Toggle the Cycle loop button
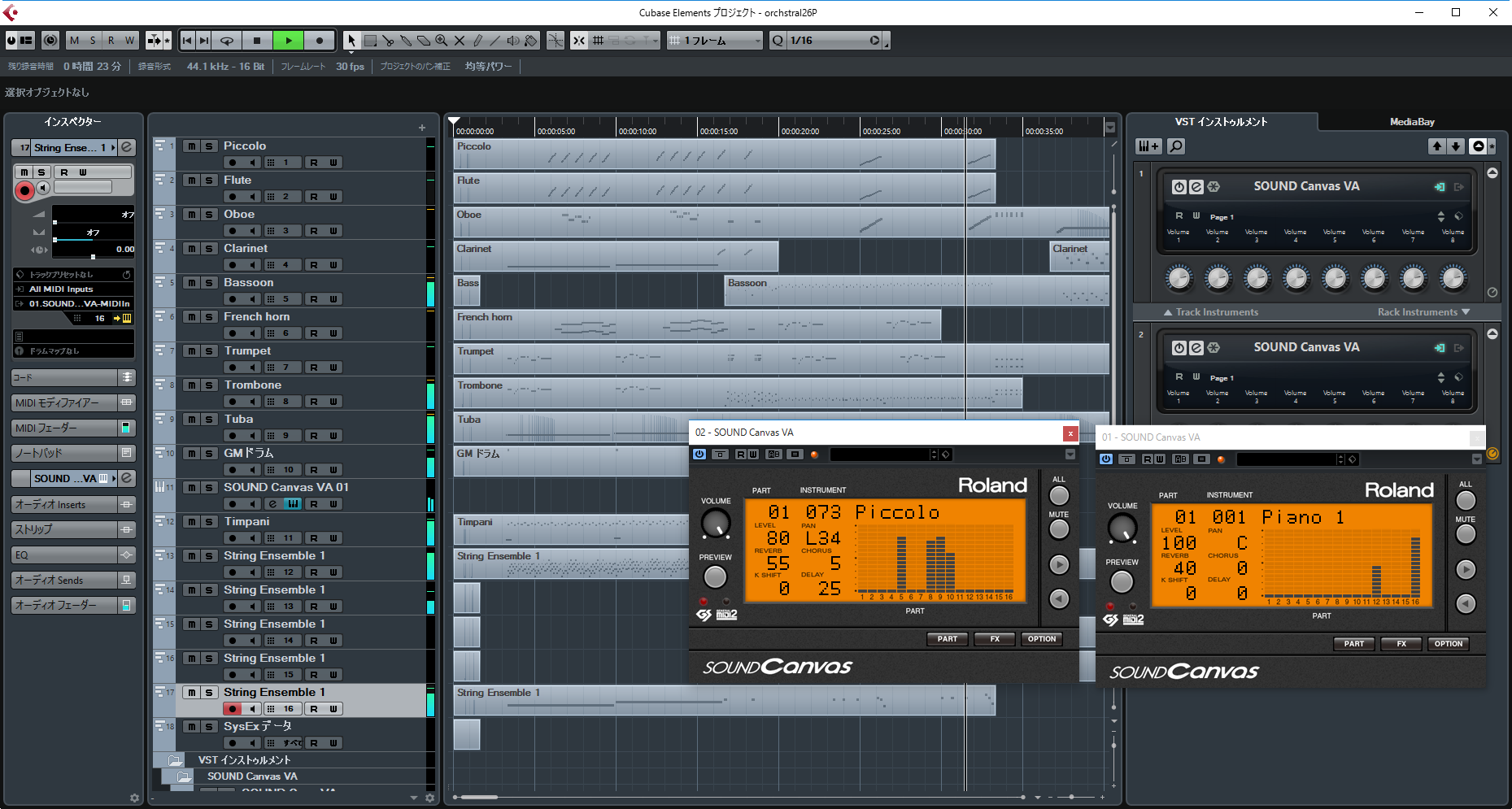1512x809 pixels. [x=227, y=41]
